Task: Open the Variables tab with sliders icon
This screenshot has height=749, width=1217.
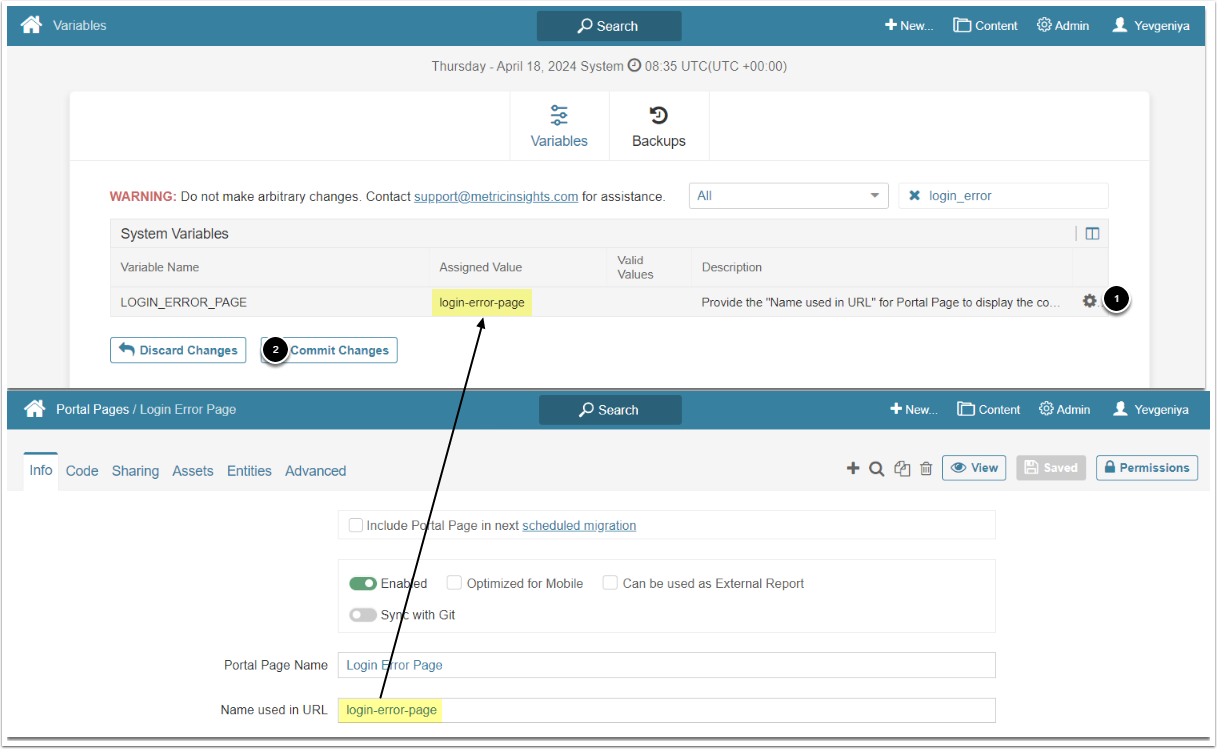Action: [559, 127]
